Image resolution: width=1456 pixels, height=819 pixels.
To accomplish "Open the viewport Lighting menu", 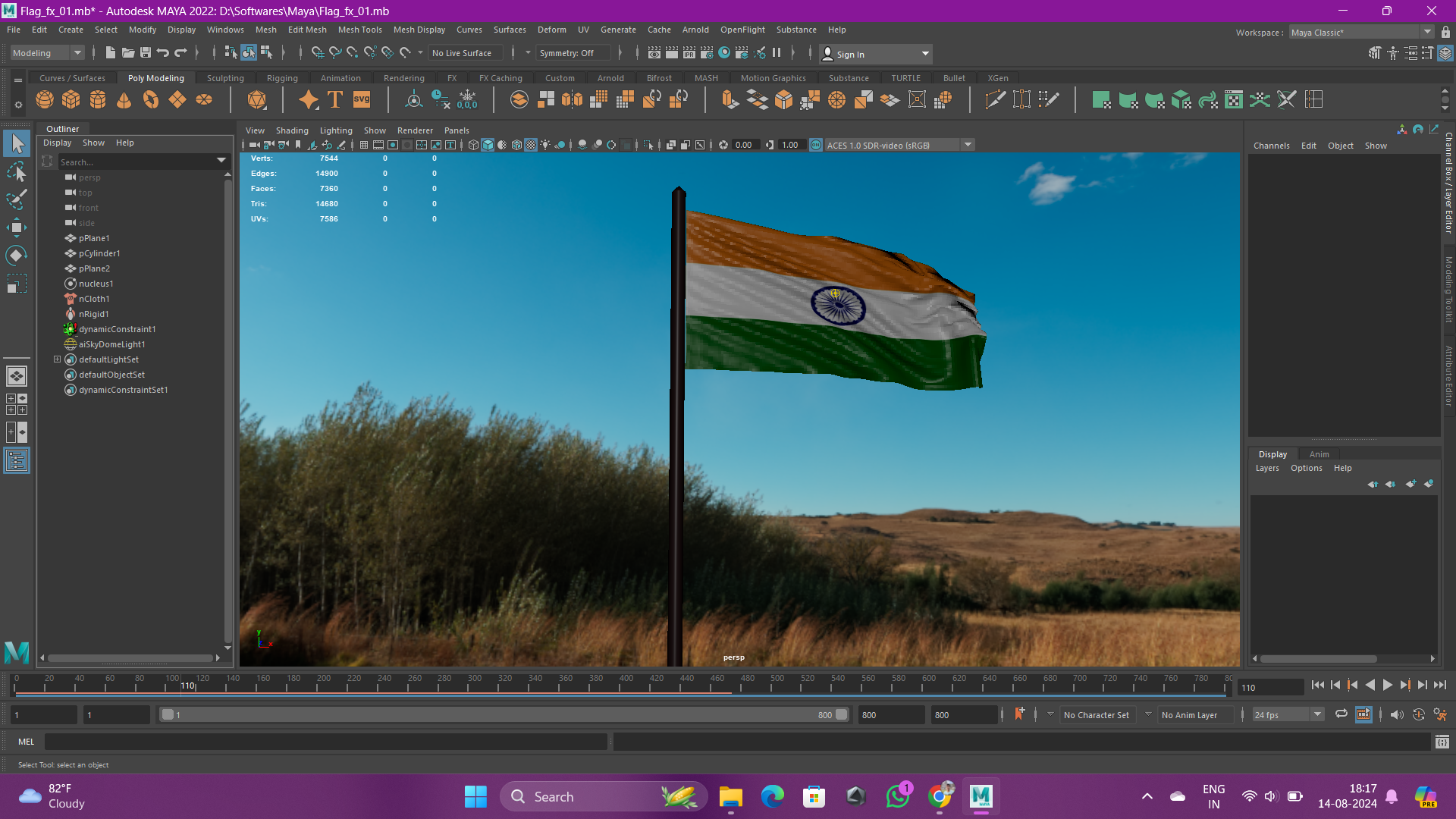I will [336, 130].
